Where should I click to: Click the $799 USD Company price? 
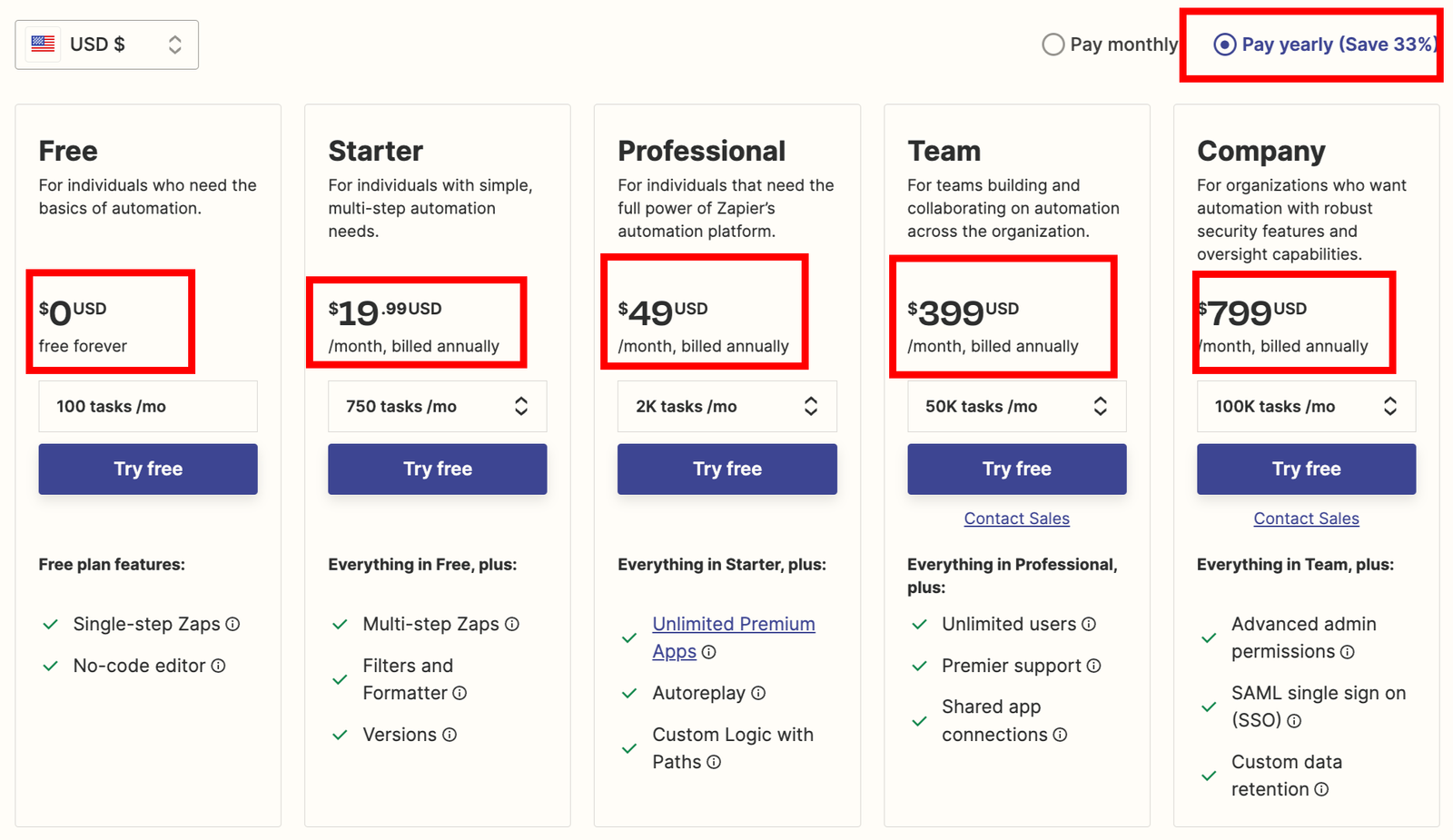(1252, 312)
